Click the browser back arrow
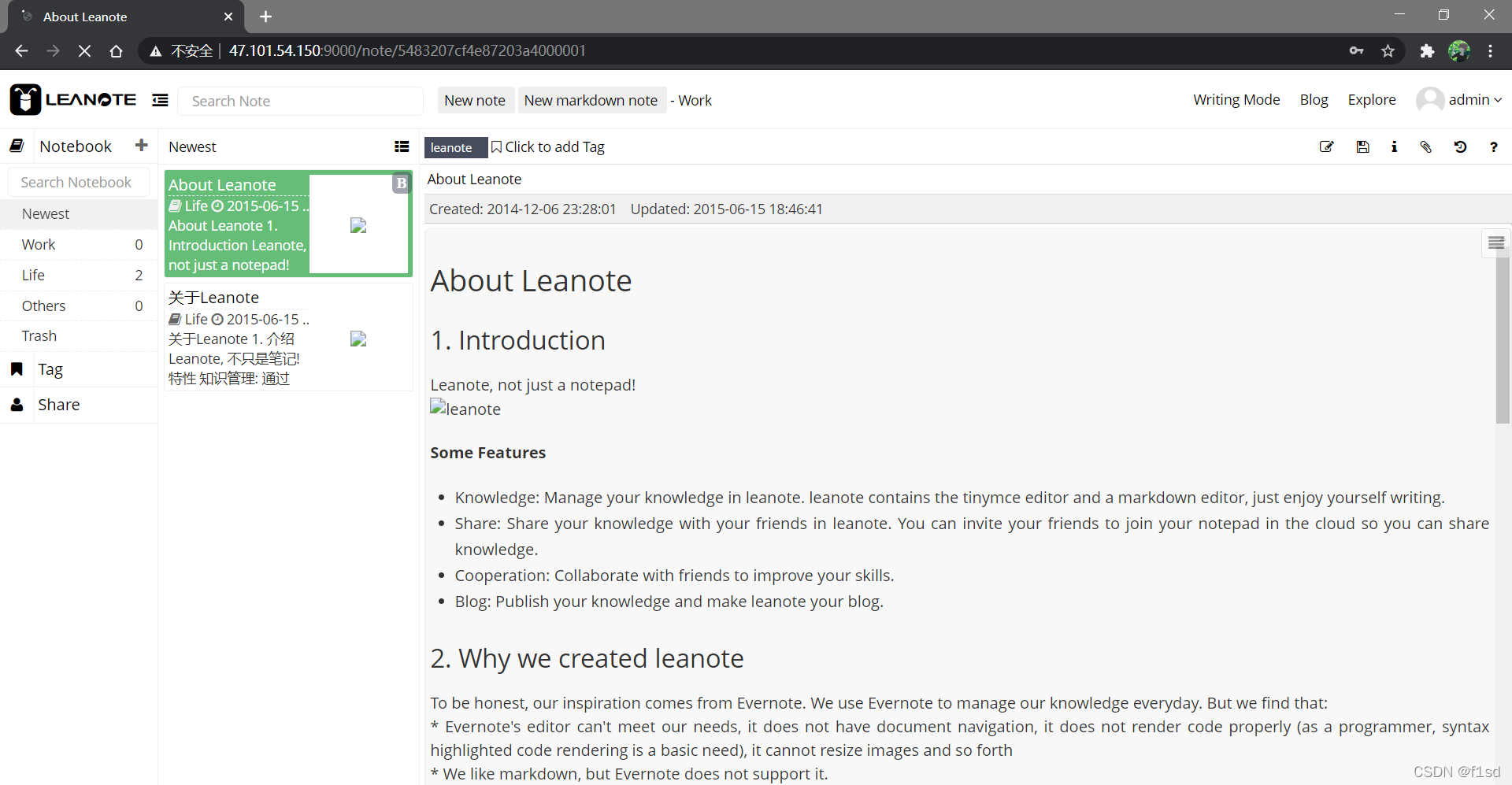 coord(21,51)
